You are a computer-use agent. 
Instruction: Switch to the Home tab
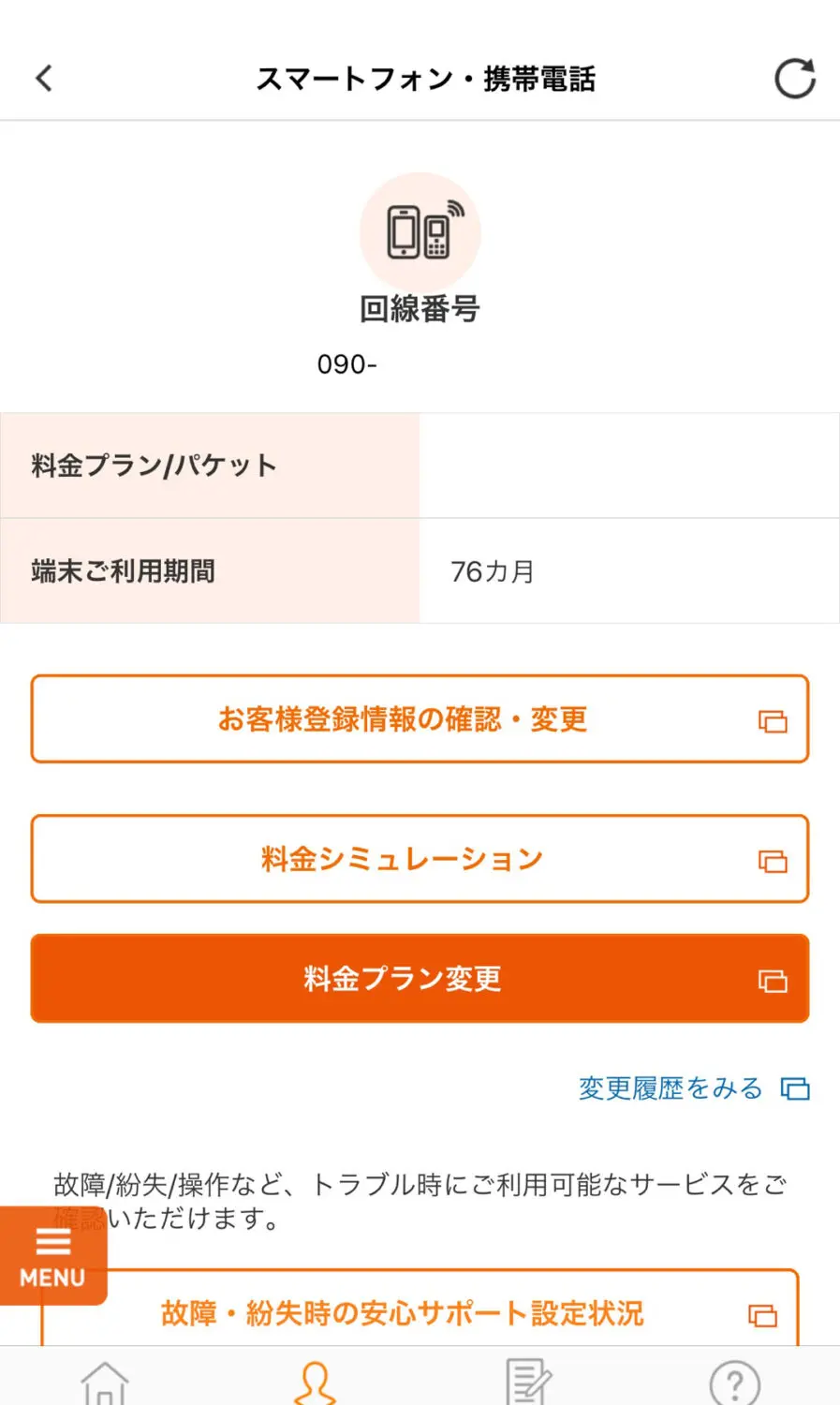(x=105, y=1382)
